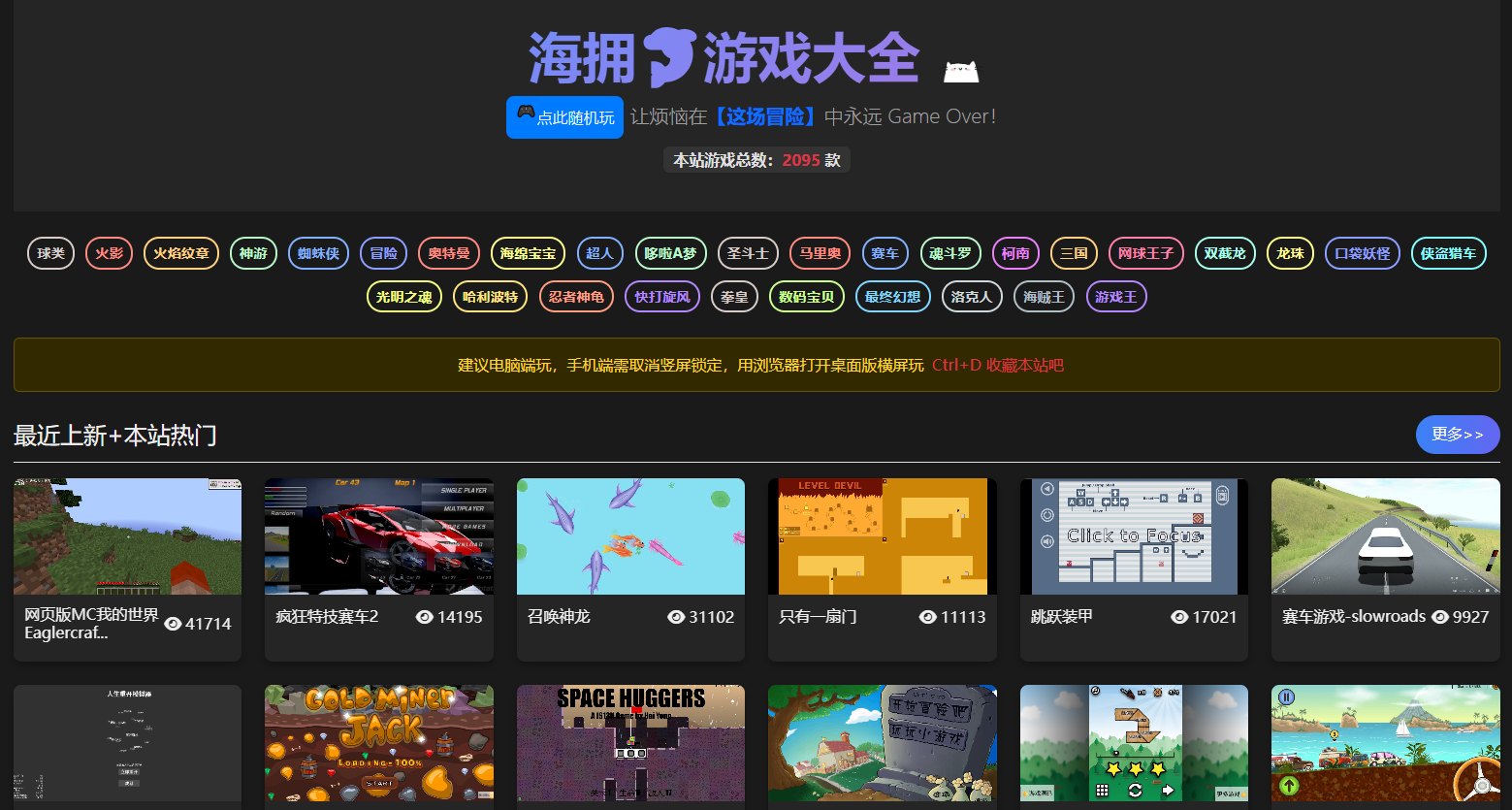Open the GOLD MINER JACK game thumbnail
Viewport: 1512px width, 810px height.
pyautogui.click(x=378, y=744)
